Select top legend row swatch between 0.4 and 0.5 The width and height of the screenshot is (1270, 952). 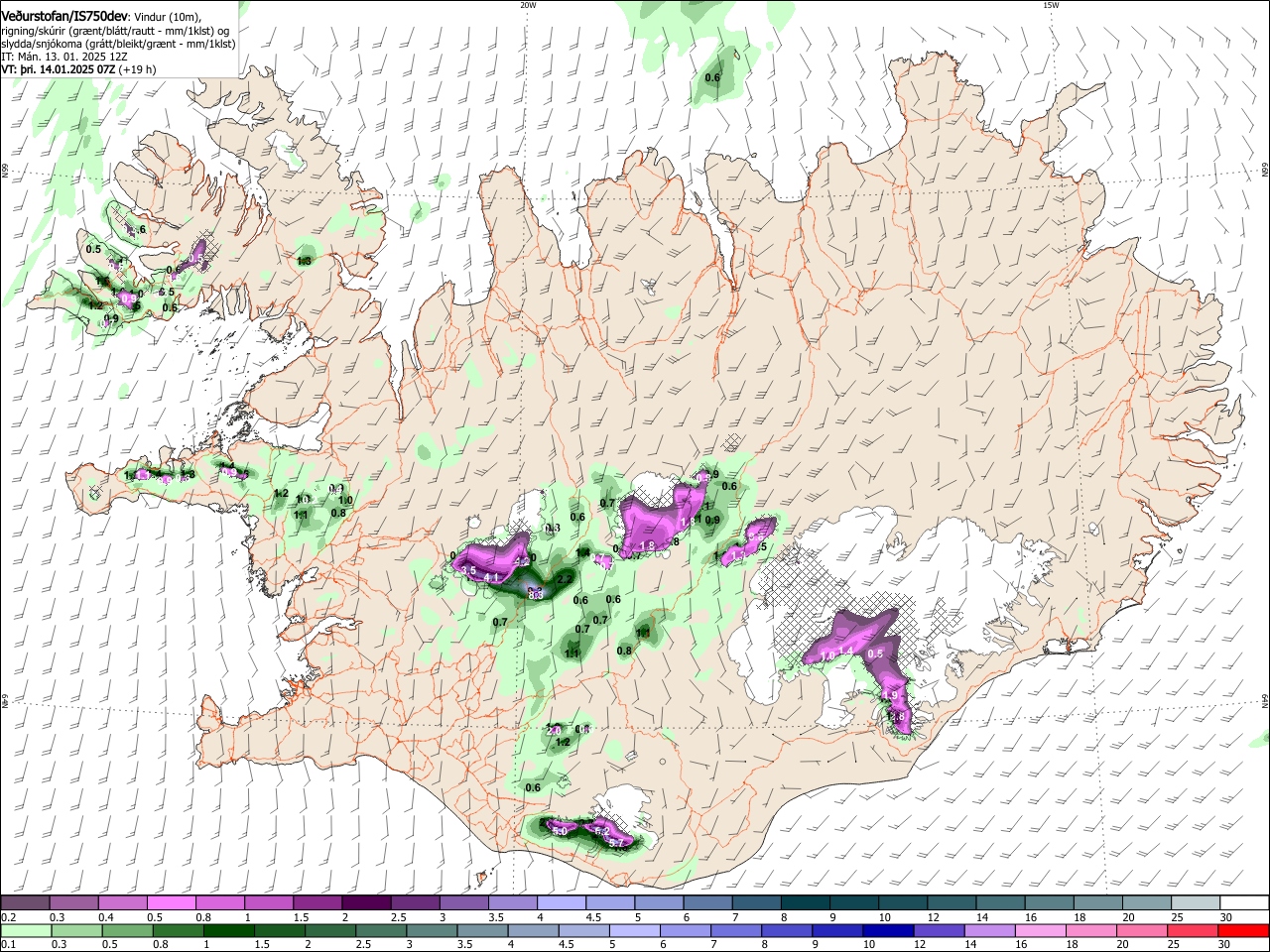tap(123, 902)
